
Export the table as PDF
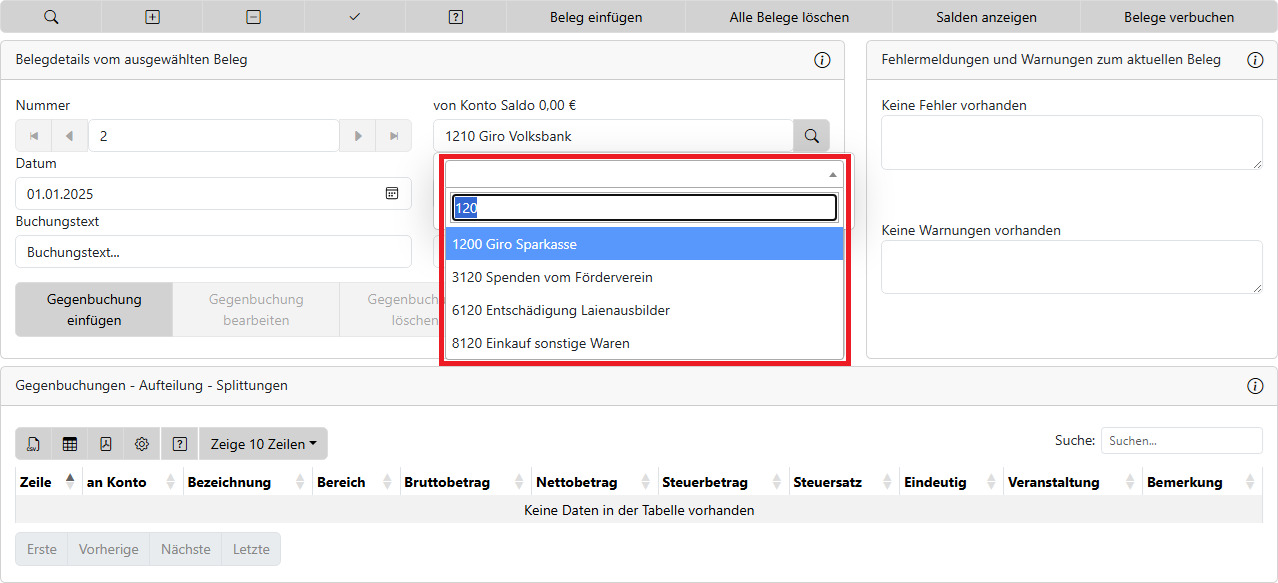tap(106, 444)
